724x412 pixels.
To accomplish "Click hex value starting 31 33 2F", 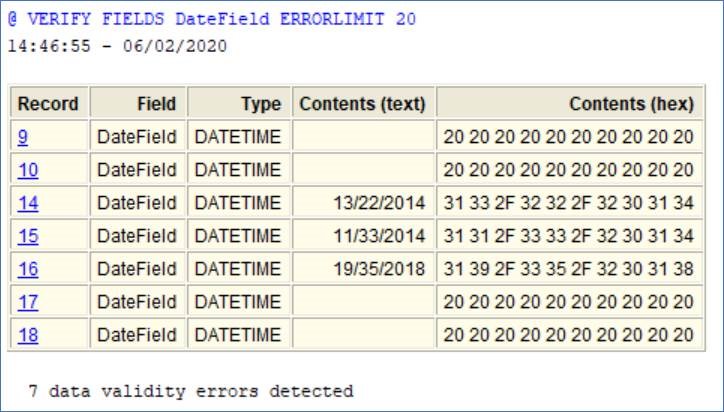I will (x=570, y=203).
